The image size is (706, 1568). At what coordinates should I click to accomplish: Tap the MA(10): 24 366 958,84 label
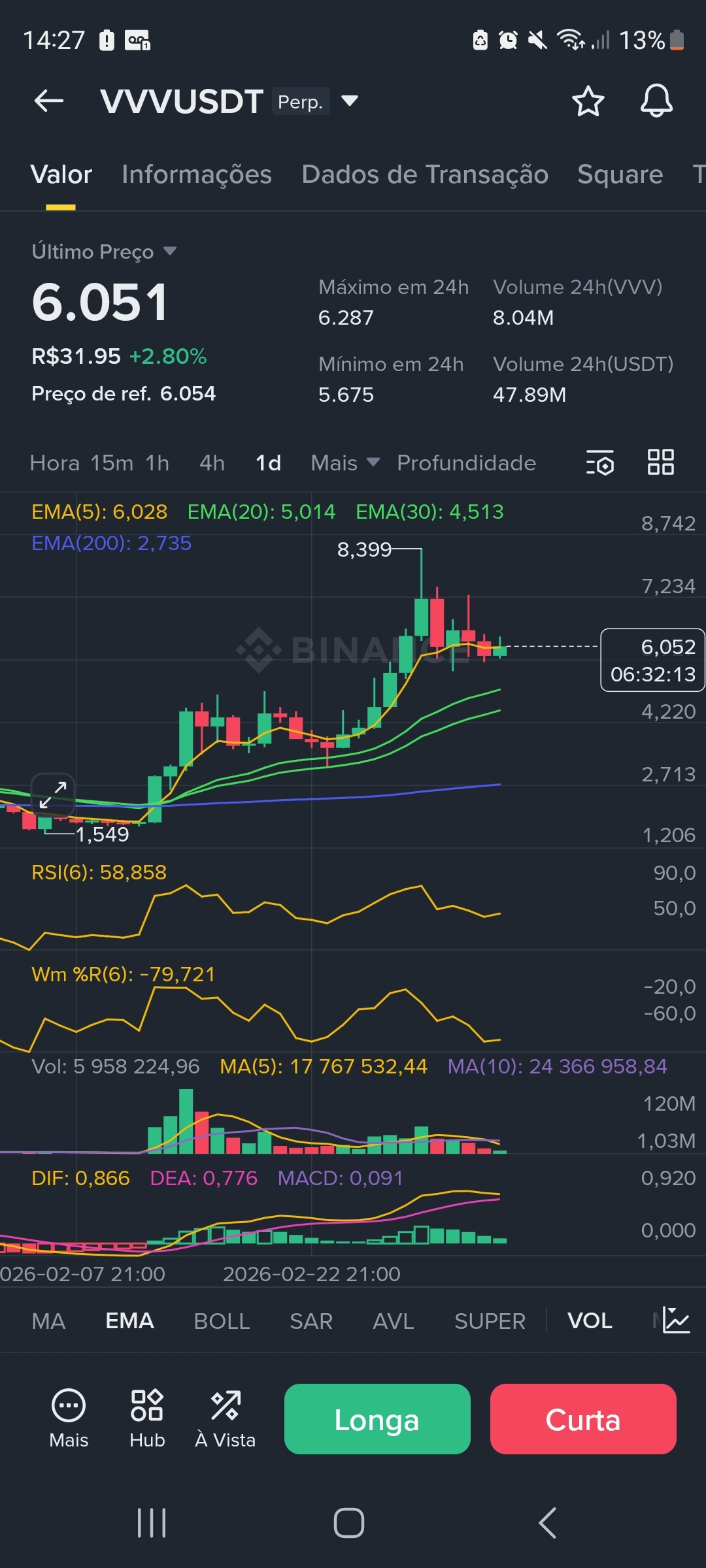click(x=558, y=1066)
